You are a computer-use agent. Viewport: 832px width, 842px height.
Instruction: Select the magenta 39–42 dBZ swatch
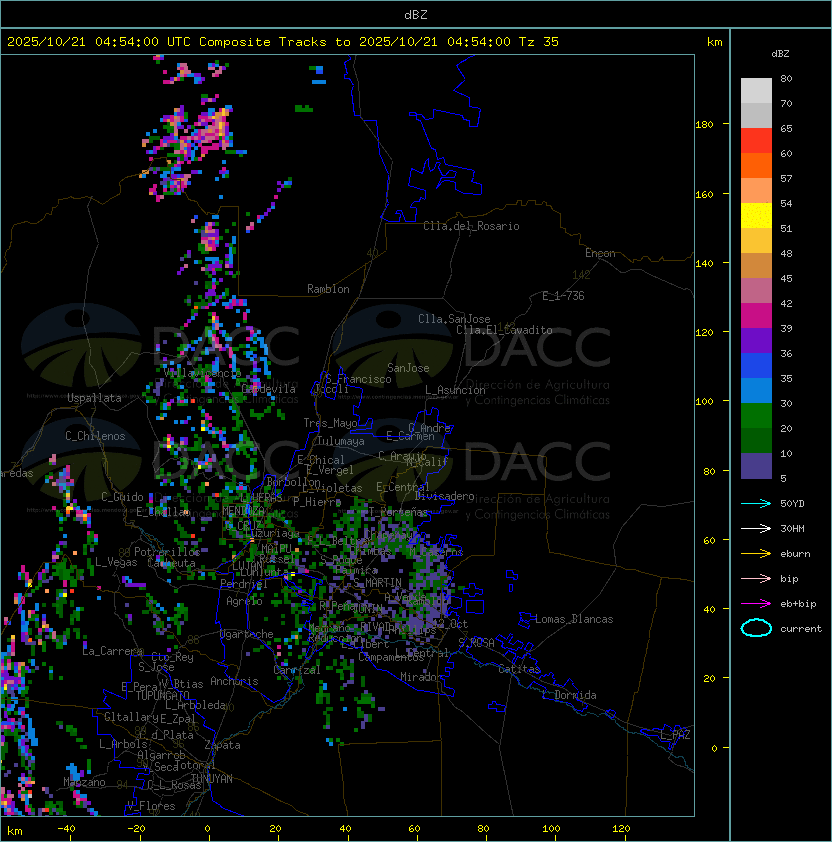coord(756,315)
